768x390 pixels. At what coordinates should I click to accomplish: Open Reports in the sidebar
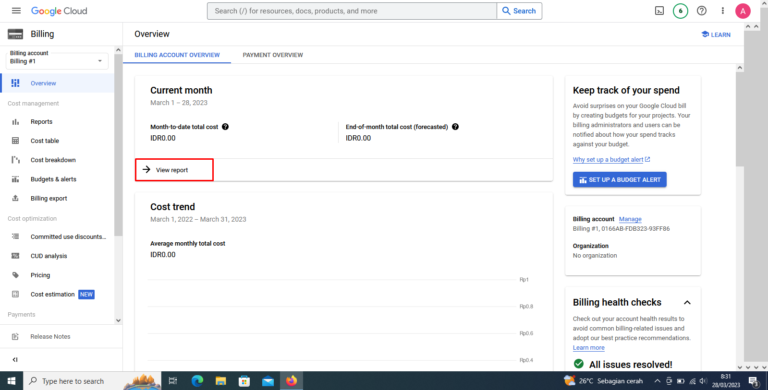tap(57, 122)
